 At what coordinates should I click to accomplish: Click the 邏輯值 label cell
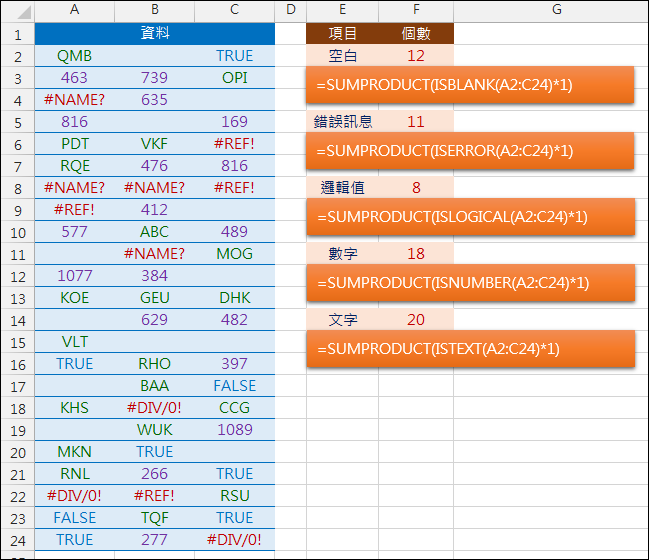342,188
